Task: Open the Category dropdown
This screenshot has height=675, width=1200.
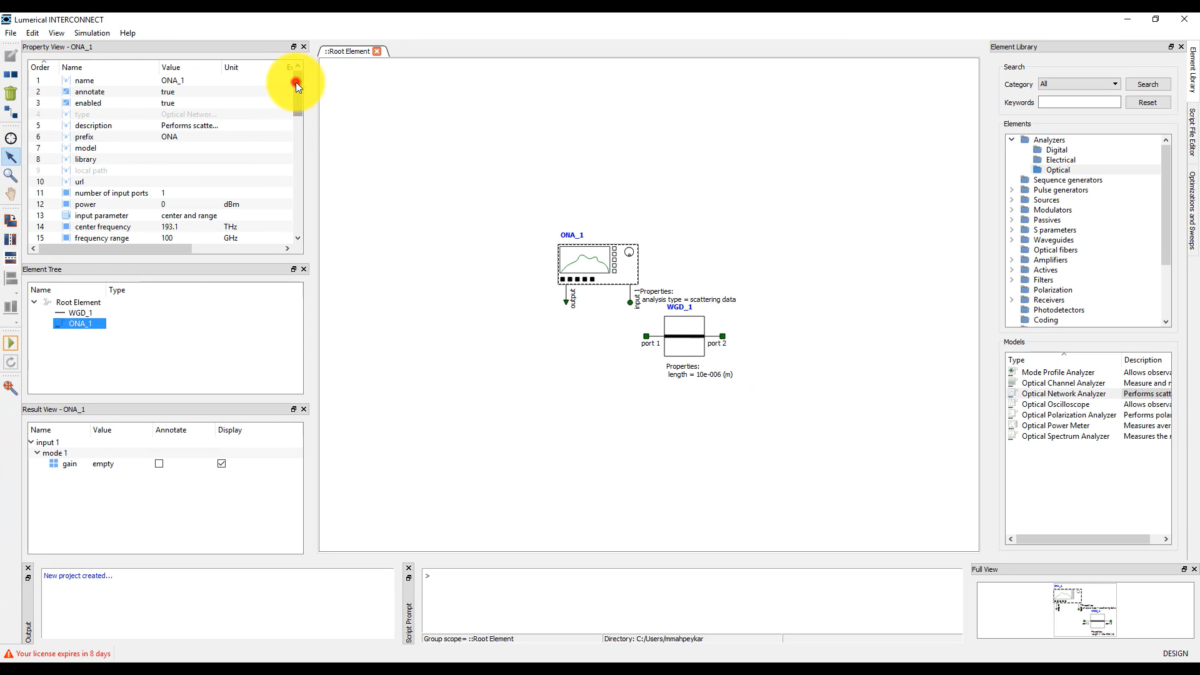Action: coord(1079,84)
